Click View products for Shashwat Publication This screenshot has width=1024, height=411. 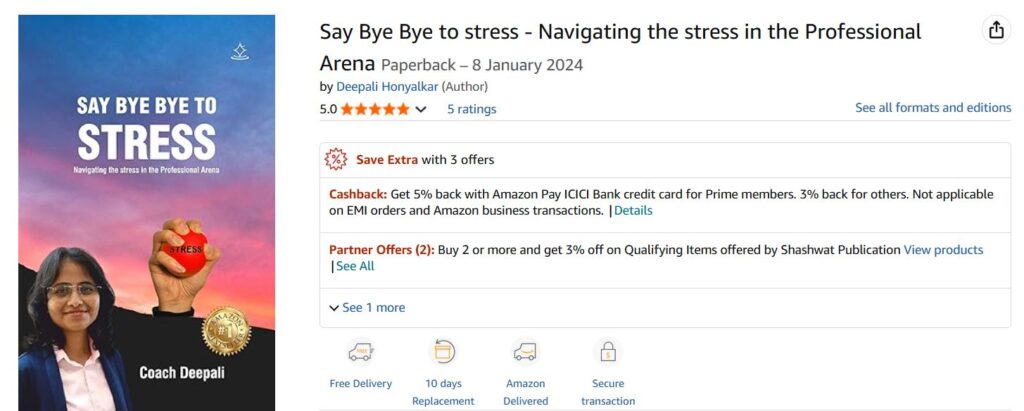click(x=943, y=250)
